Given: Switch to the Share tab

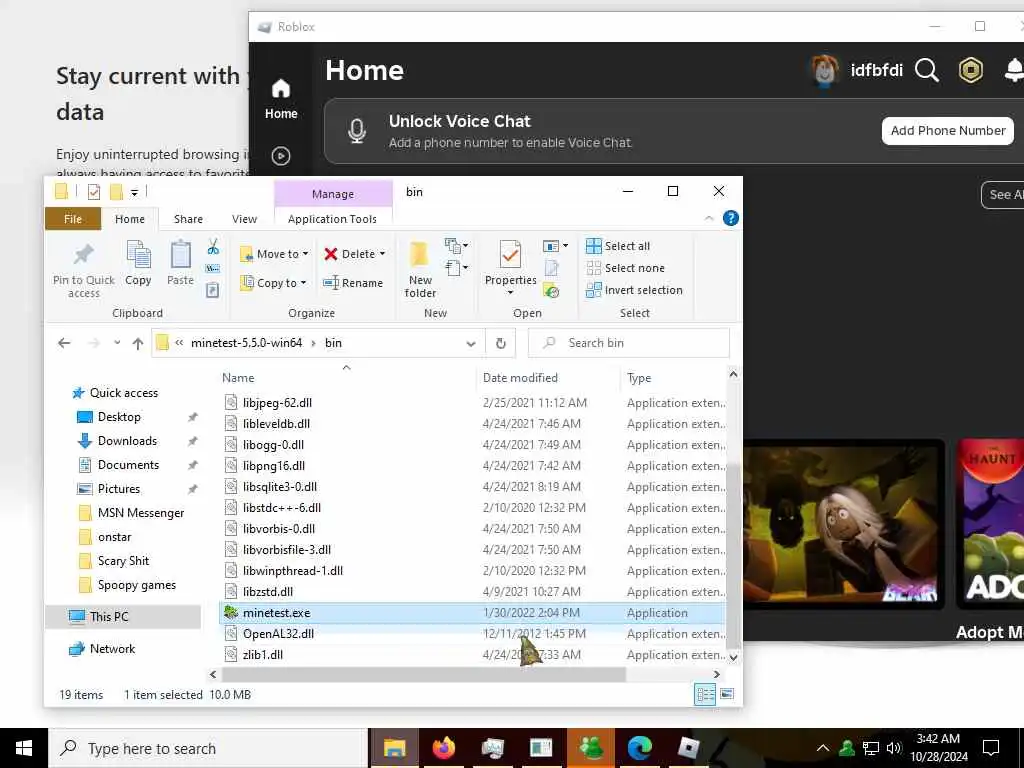Looking at the screenshot, I should tap(188, 219).
